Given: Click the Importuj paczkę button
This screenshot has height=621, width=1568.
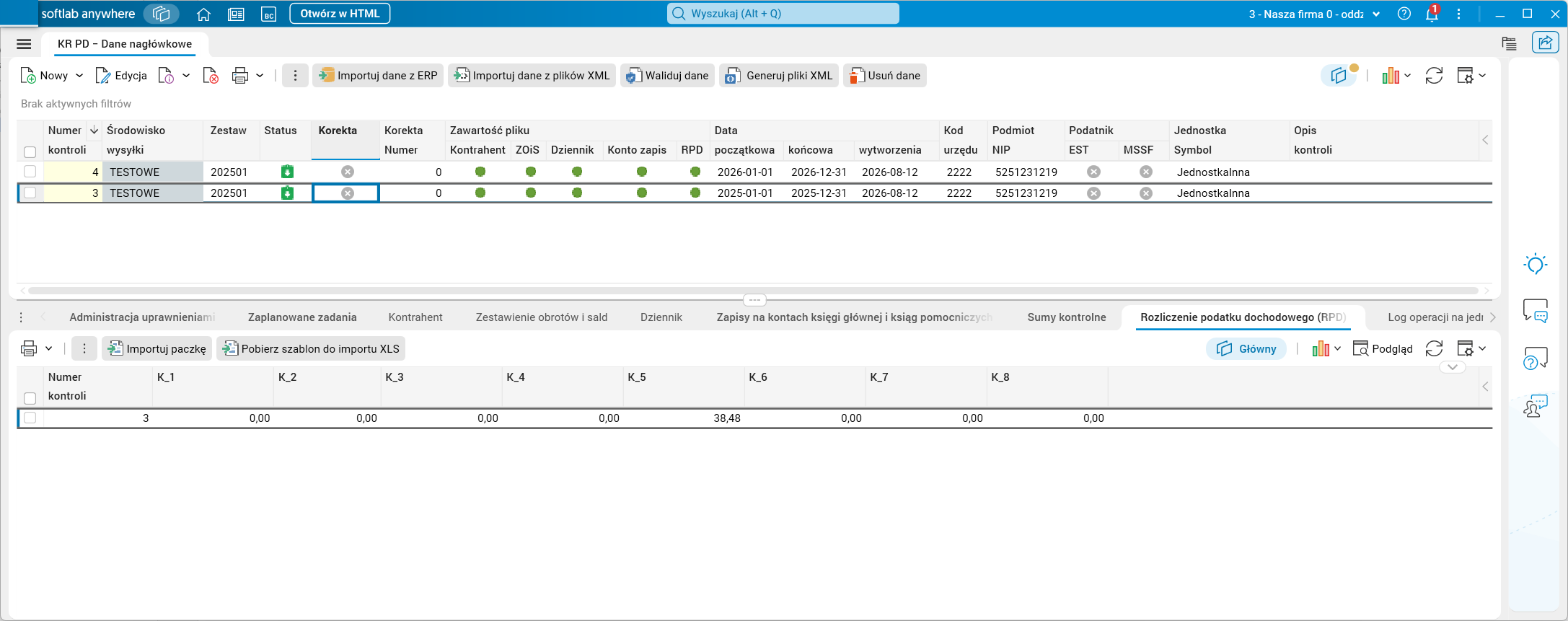Looking at the screenshot, I should tap(157, 349).
